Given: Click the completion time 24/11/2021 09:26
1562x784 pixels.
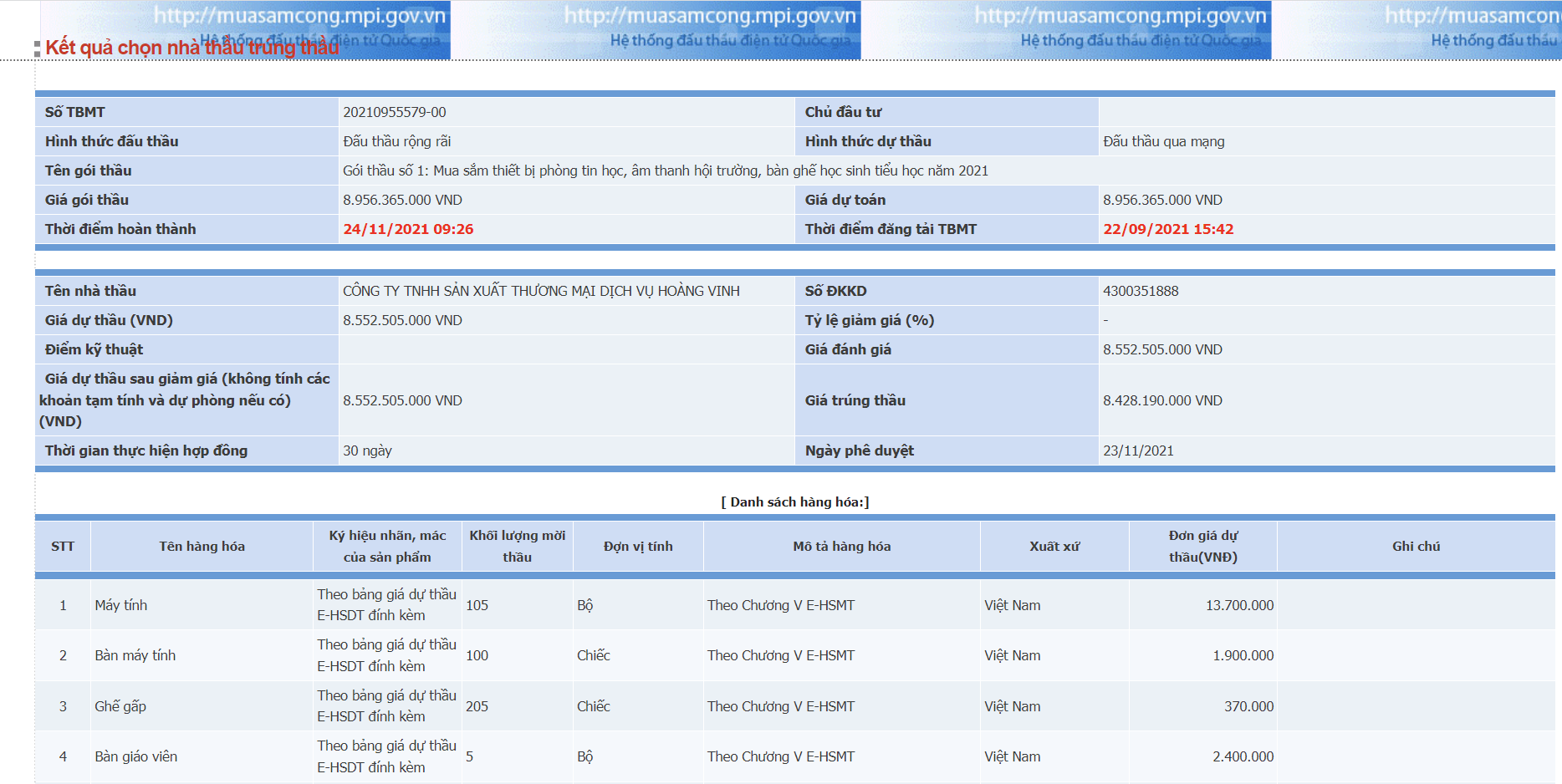Looking at the screenshot, I should [x=408, y=229].
